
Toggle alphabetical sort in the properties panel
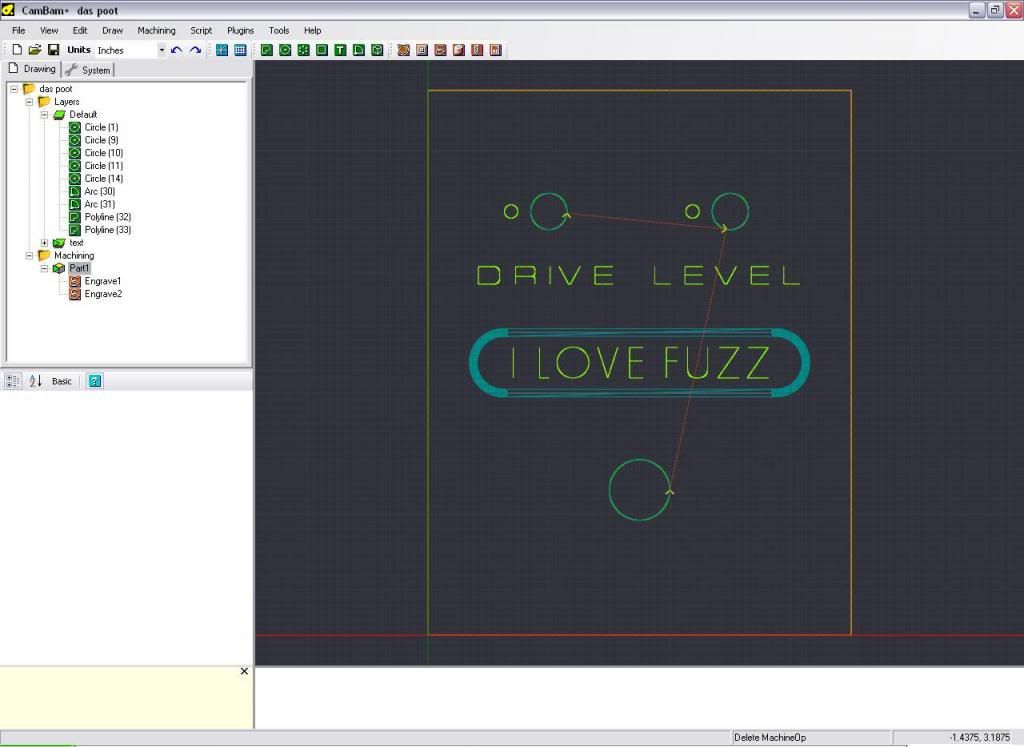[x=35, y=381]
